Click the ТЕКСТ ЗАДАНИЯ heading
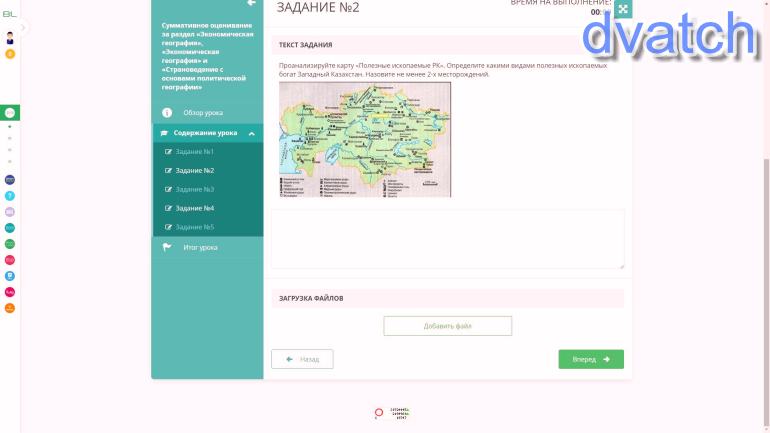770x433 pixels. (305, 45)
